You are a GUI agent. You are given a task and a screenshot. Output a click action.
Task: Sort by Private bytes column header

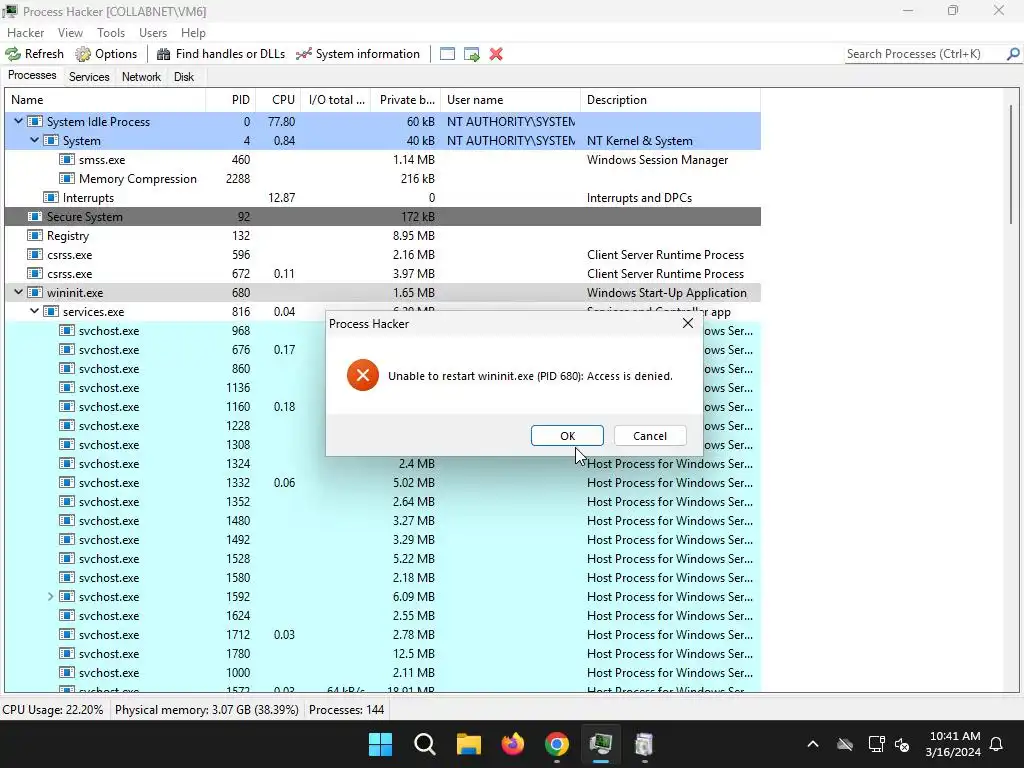click(x=406, y=100)
